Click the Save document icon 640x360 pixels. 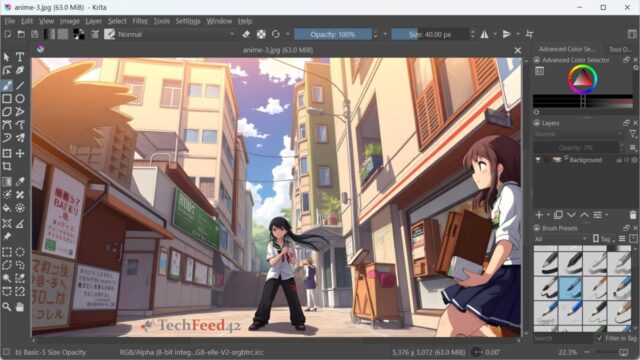click(x=35, y=34)
